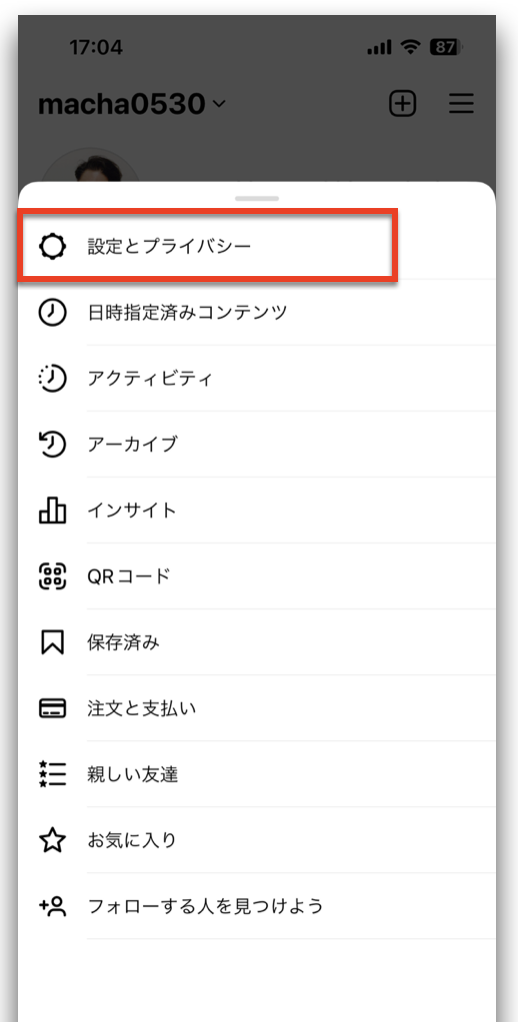Expand the macha0530 account switcher chevron
Screen dimensions: 518x1022
(219, 104)
